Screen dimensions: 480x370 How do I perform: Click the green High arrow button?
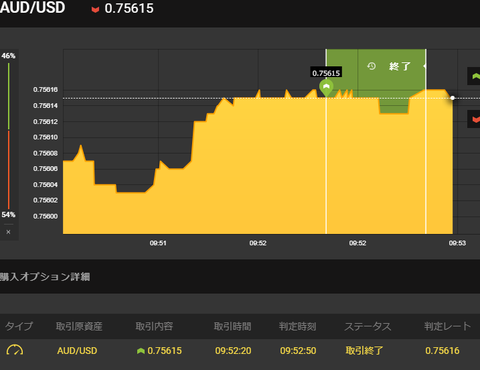[474, 76]
